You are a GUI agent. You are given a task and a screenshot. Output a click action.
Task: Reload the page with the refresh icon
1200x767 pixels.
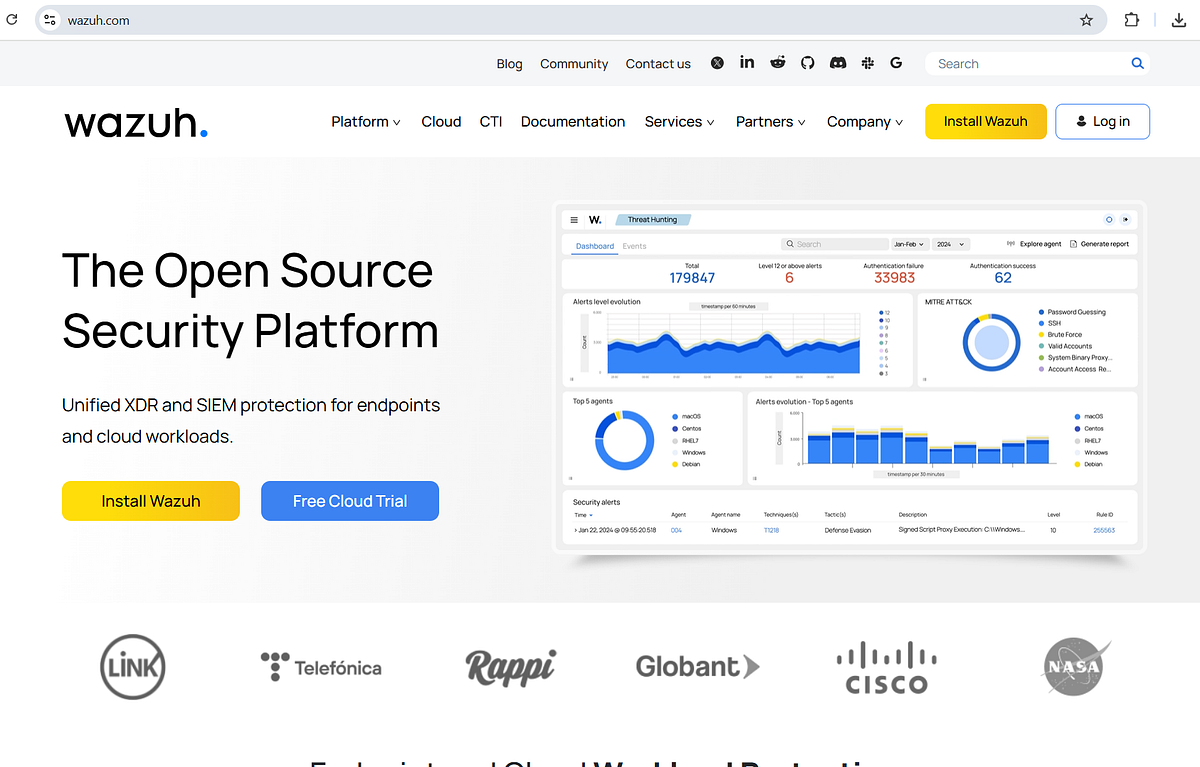(x=14, y=20)
